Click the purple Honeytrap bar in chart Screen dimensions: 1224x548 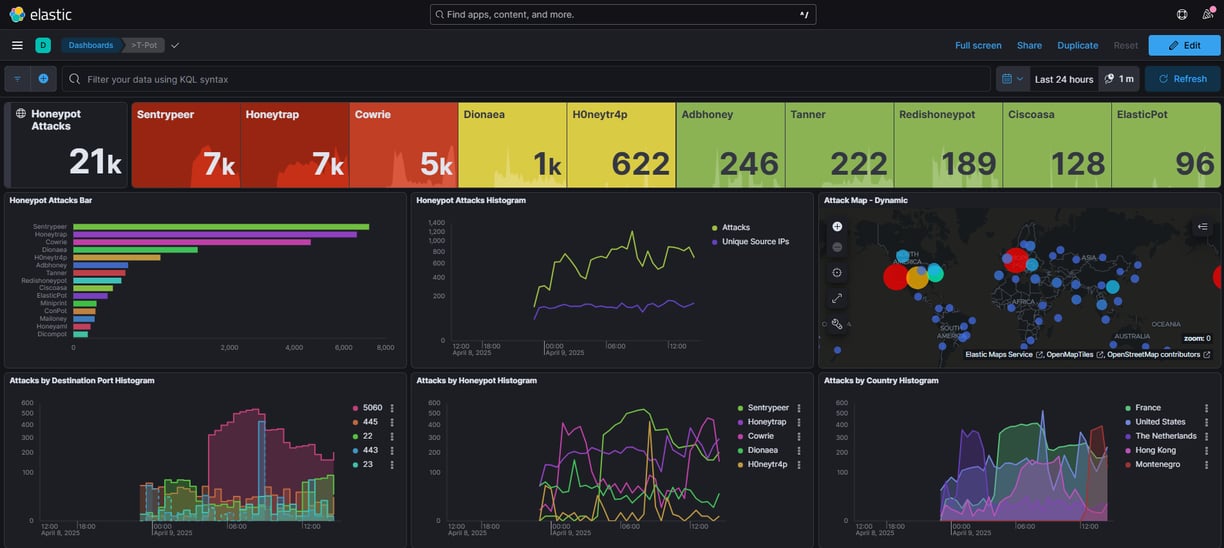click(x=215, y=234)
